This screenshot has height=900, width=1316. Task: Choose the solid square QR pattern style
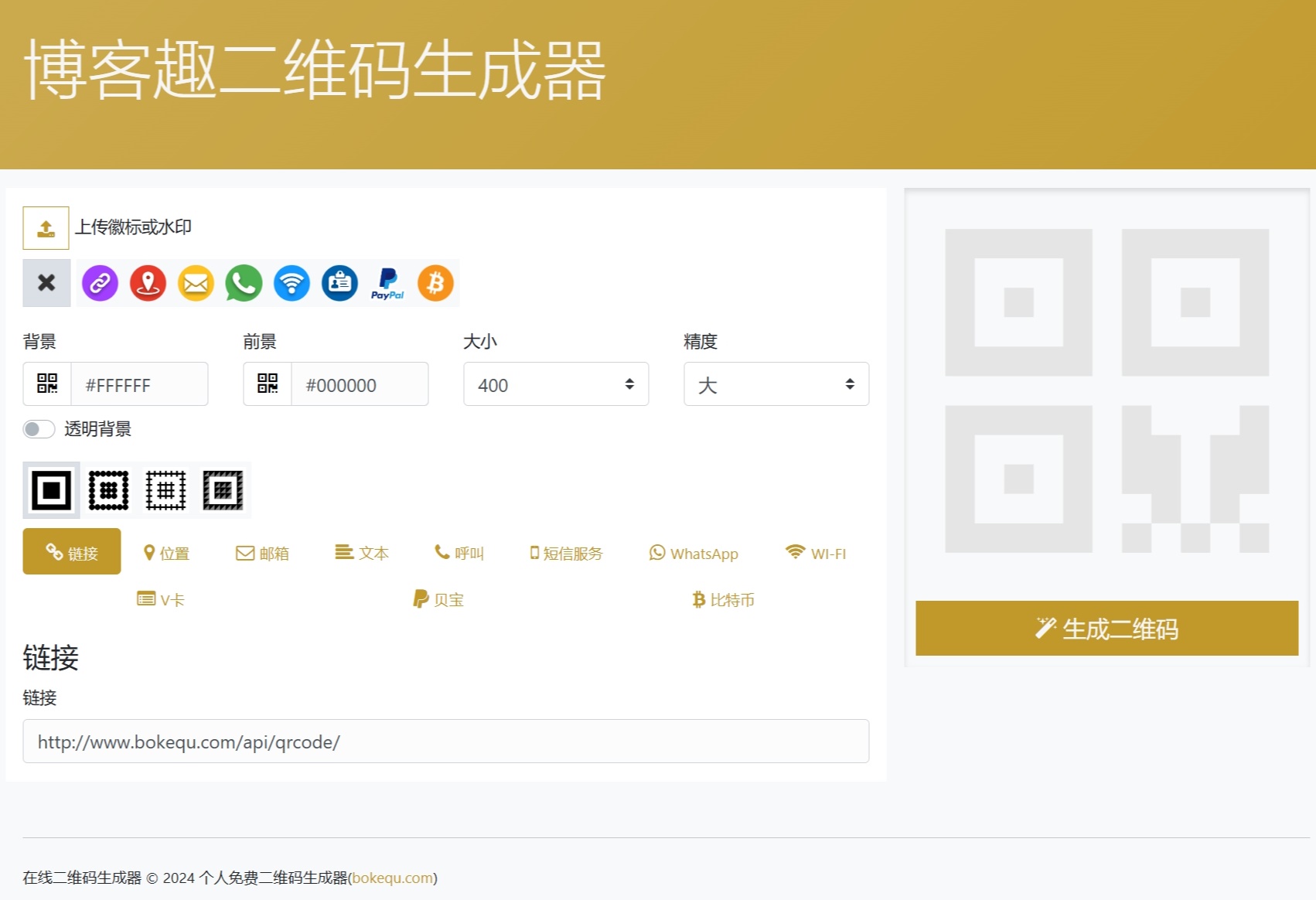[x=51, y=490]
